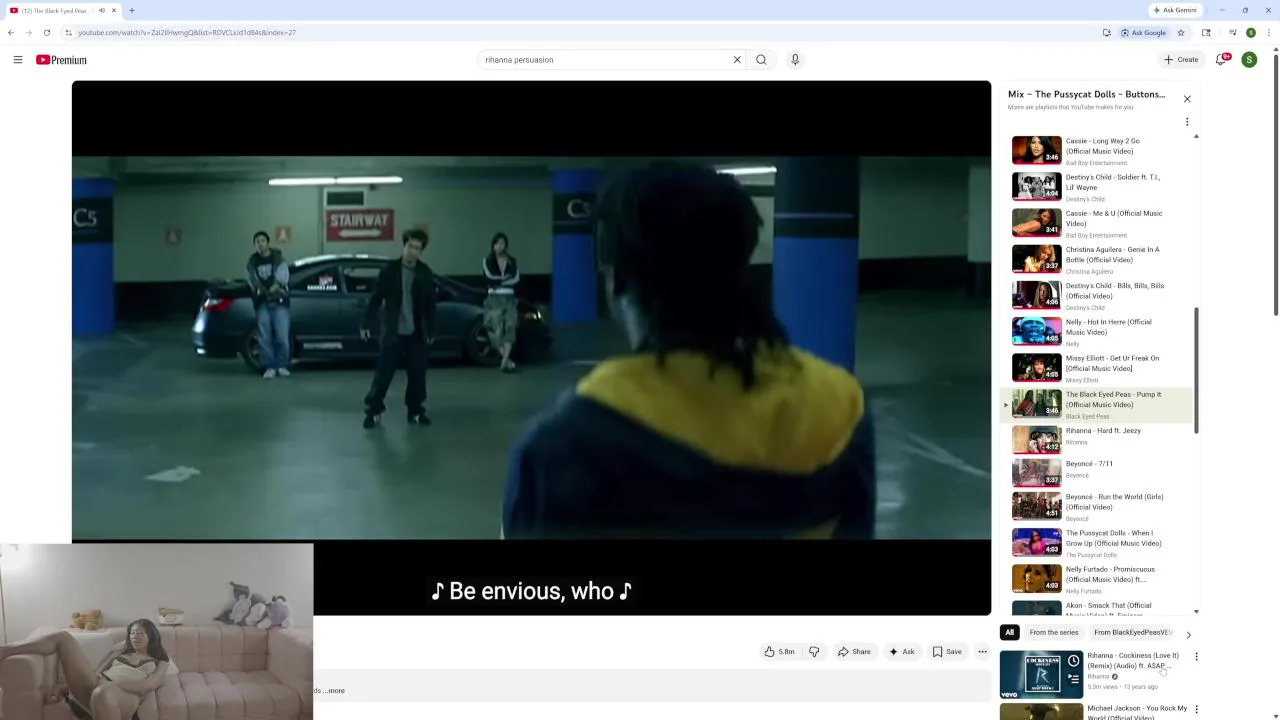Open Chrome media control icon
This screenshot has height=720, width=1280.
[1233, 33]
